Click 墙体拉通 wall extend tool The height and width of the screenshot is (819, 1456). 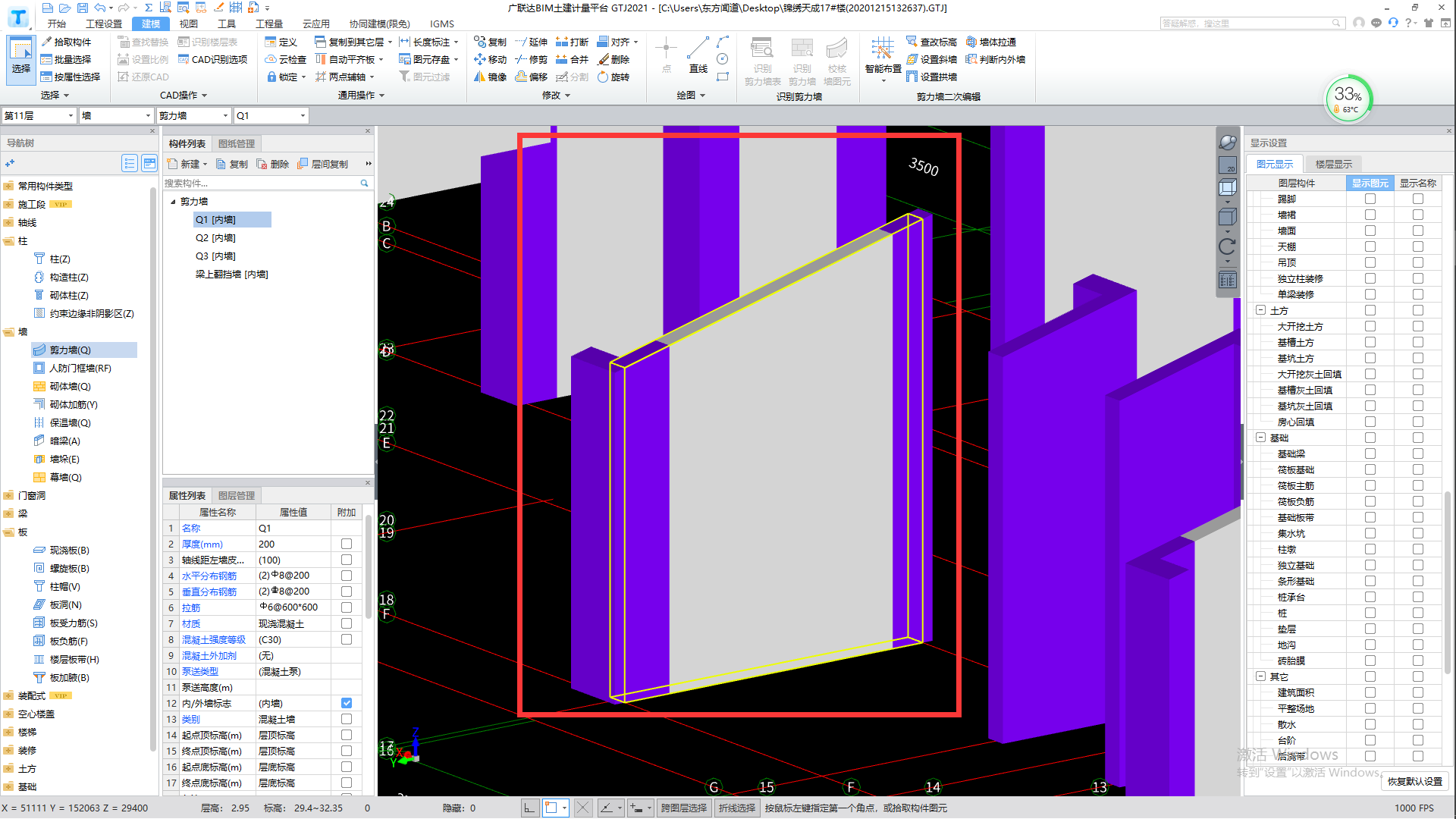[991, 42]
